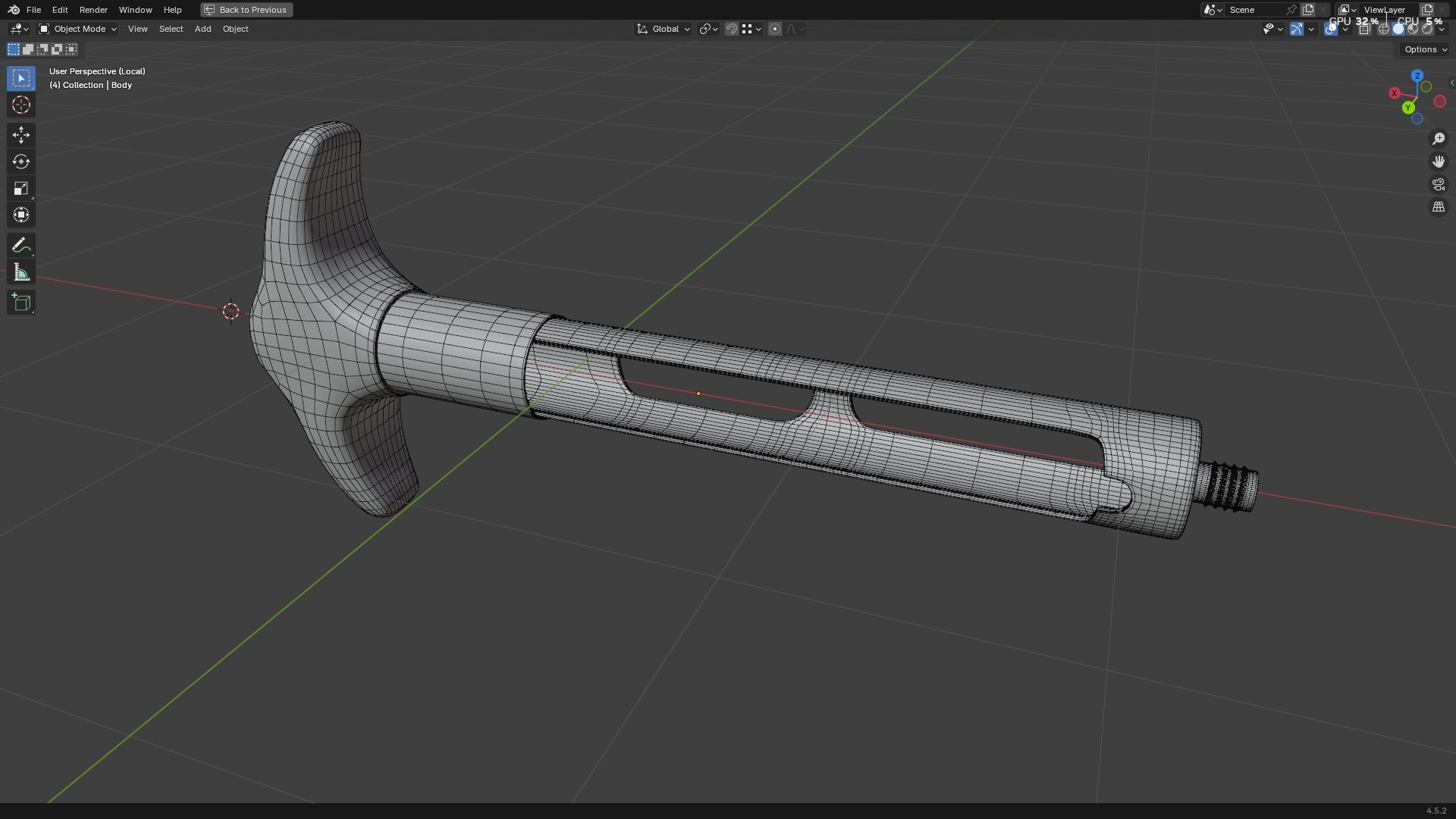Click the pan hand viewport icon

(1439, 162)
